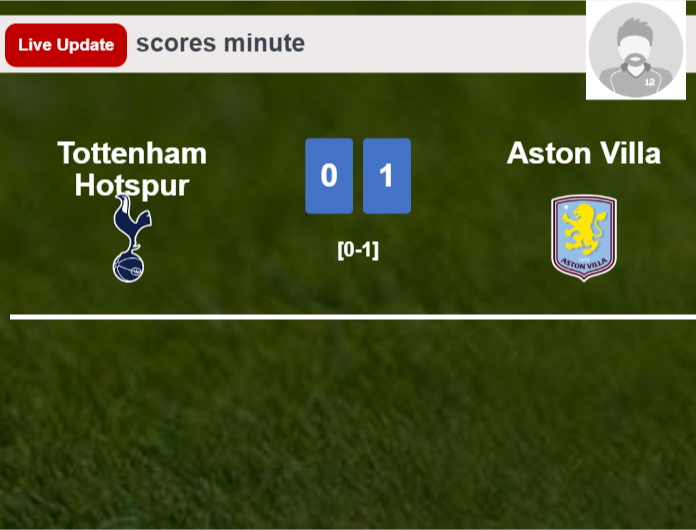Click the Aston Villa team name
Image resolution: width=696 pixels, height=530 pixels.
pos(584,153)
